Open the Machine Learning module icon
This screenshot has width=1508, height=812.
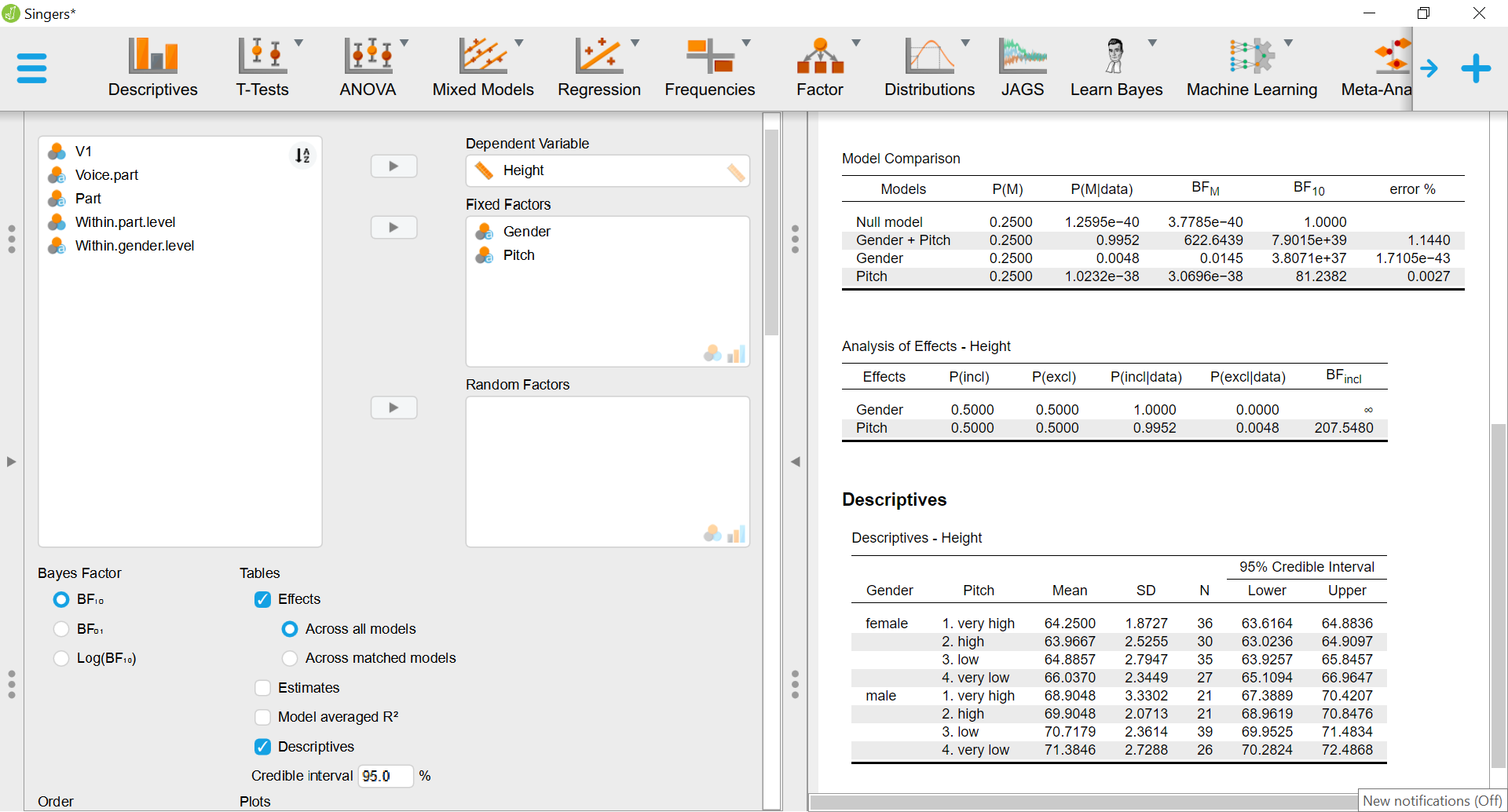[x=1252, y=57]
